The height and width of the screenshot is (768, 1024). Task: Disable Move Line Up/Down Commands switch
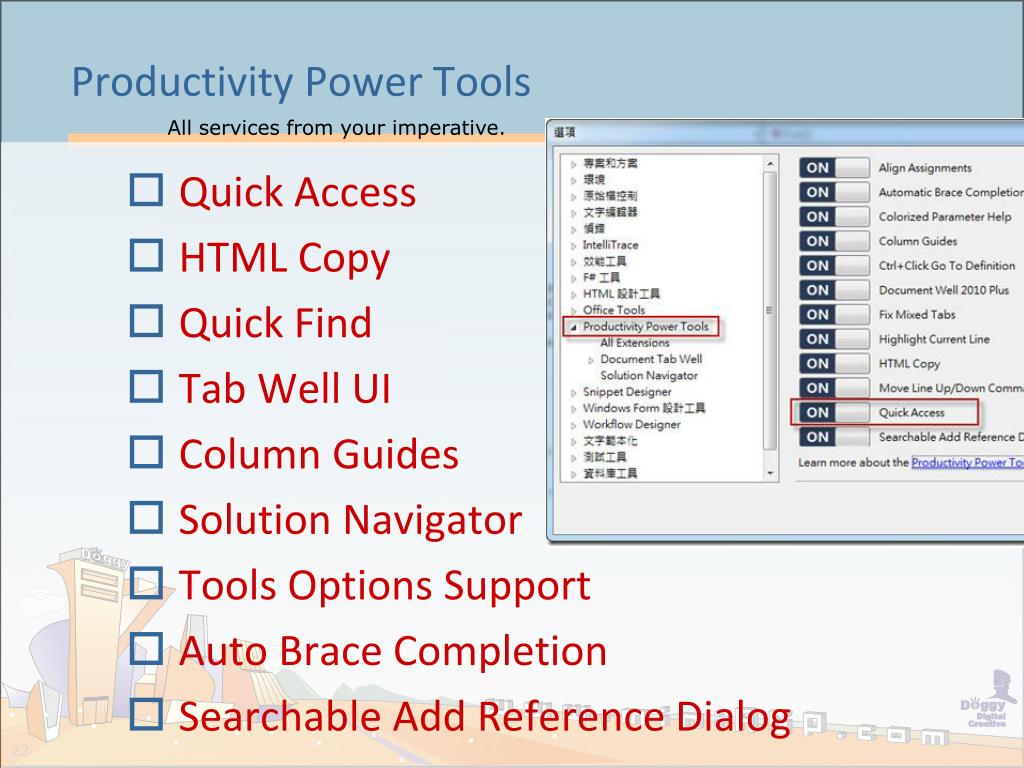[x=834, y=388]
